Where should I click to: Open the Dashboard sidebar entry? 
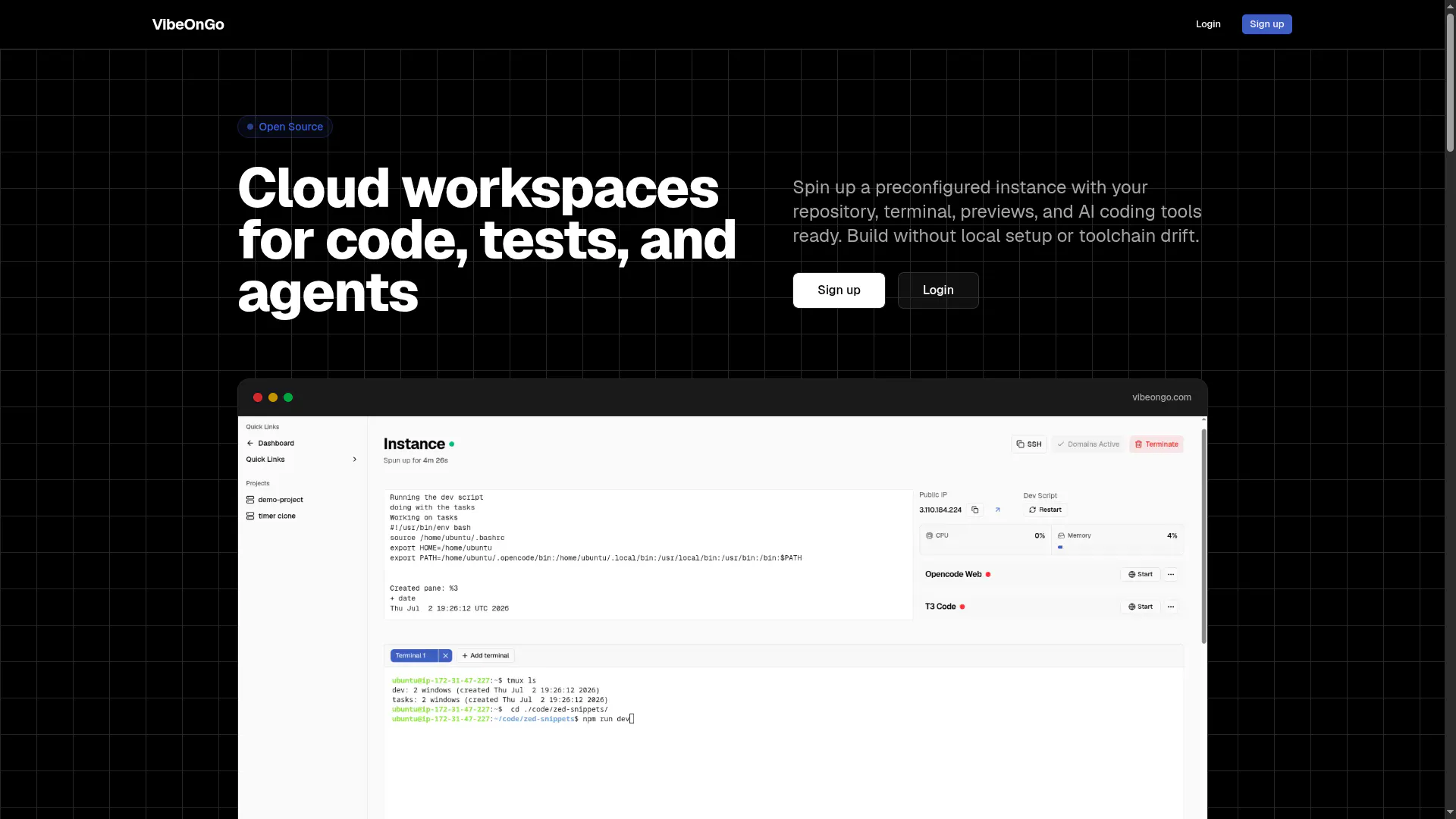click(276, 444)
